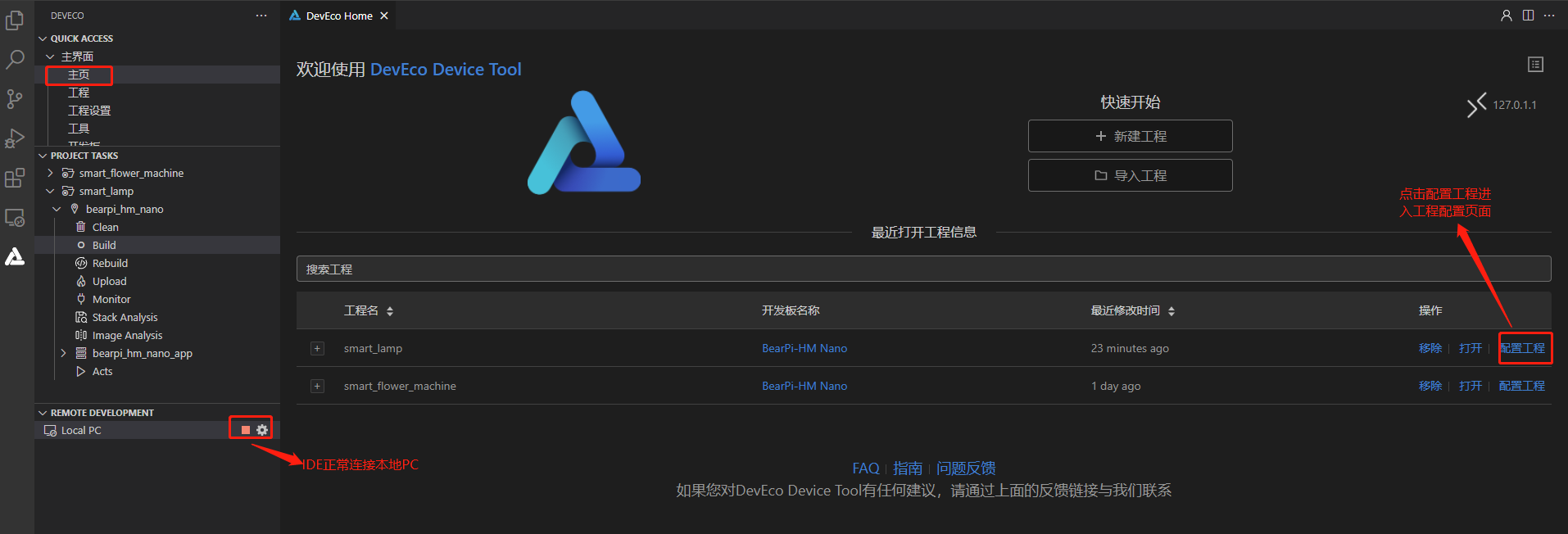The height and width of the screenshot is (534, 1568).
Task: Open smart_lamp via 打开 link
Action: [1471, 348]
